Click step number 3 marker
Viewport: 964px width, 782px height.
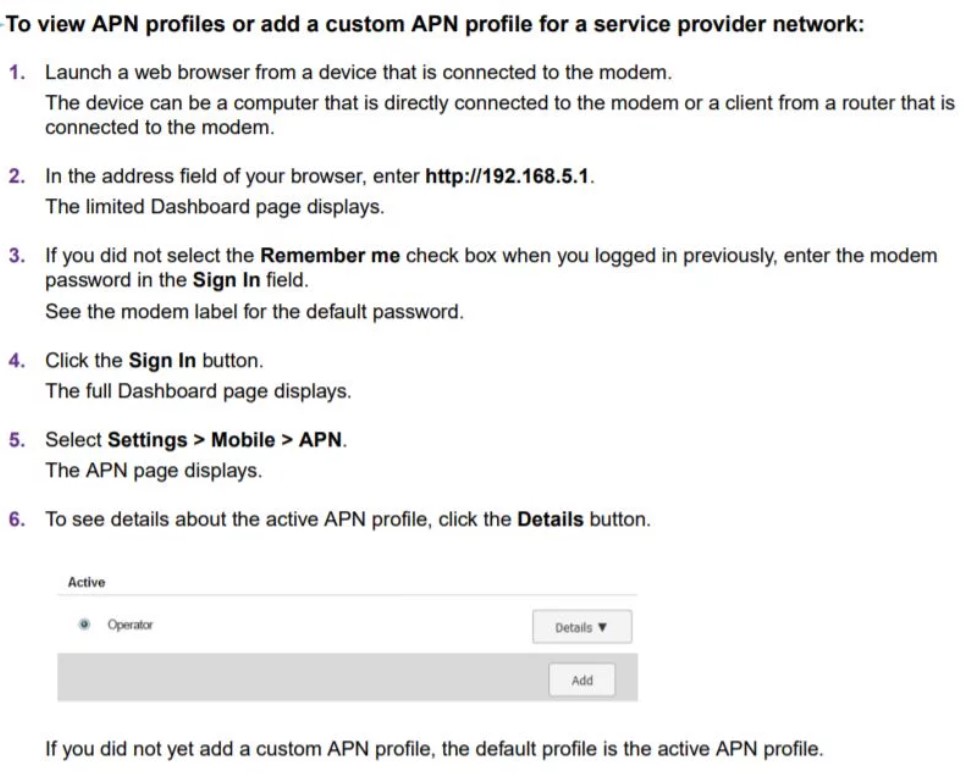(x=17, y=256)
